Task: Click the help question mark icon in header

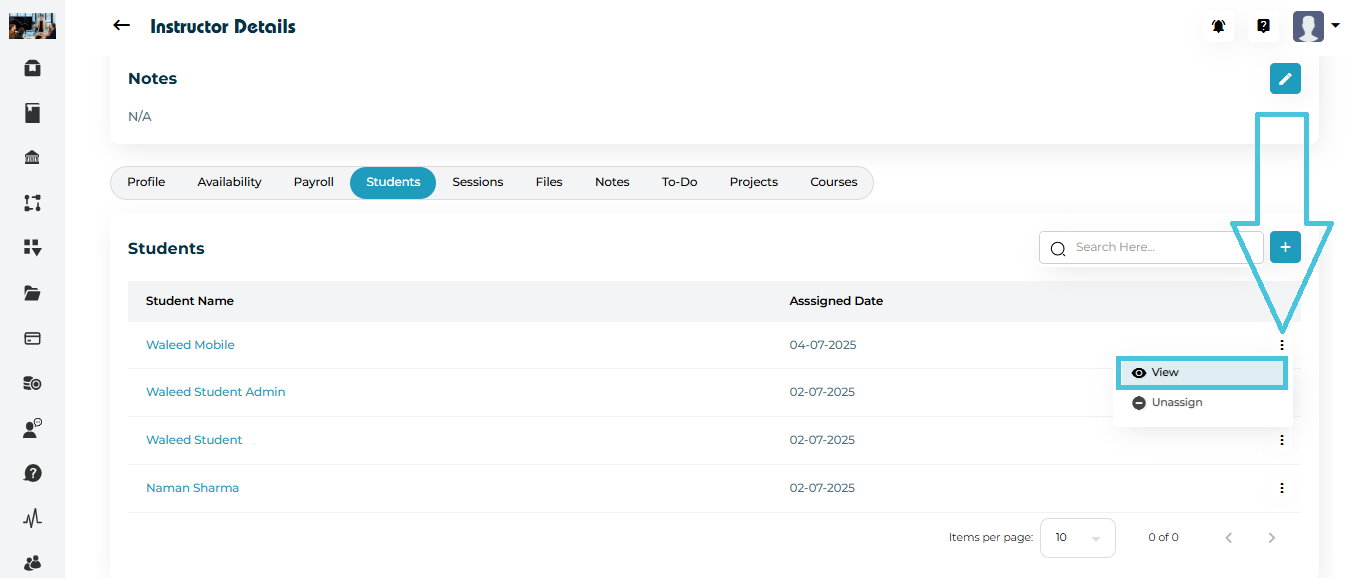Action: pos(1263,27)
